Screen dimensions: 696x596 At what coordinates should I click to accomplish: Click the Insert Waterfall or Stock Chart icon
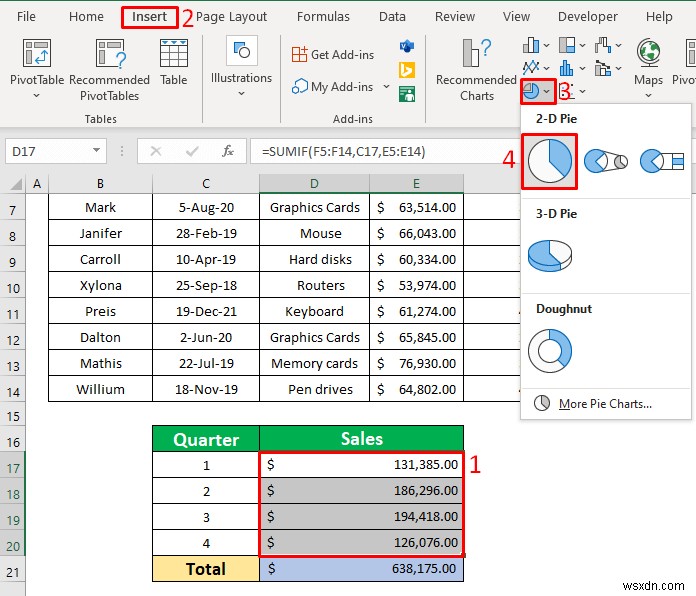click(603, 45)
